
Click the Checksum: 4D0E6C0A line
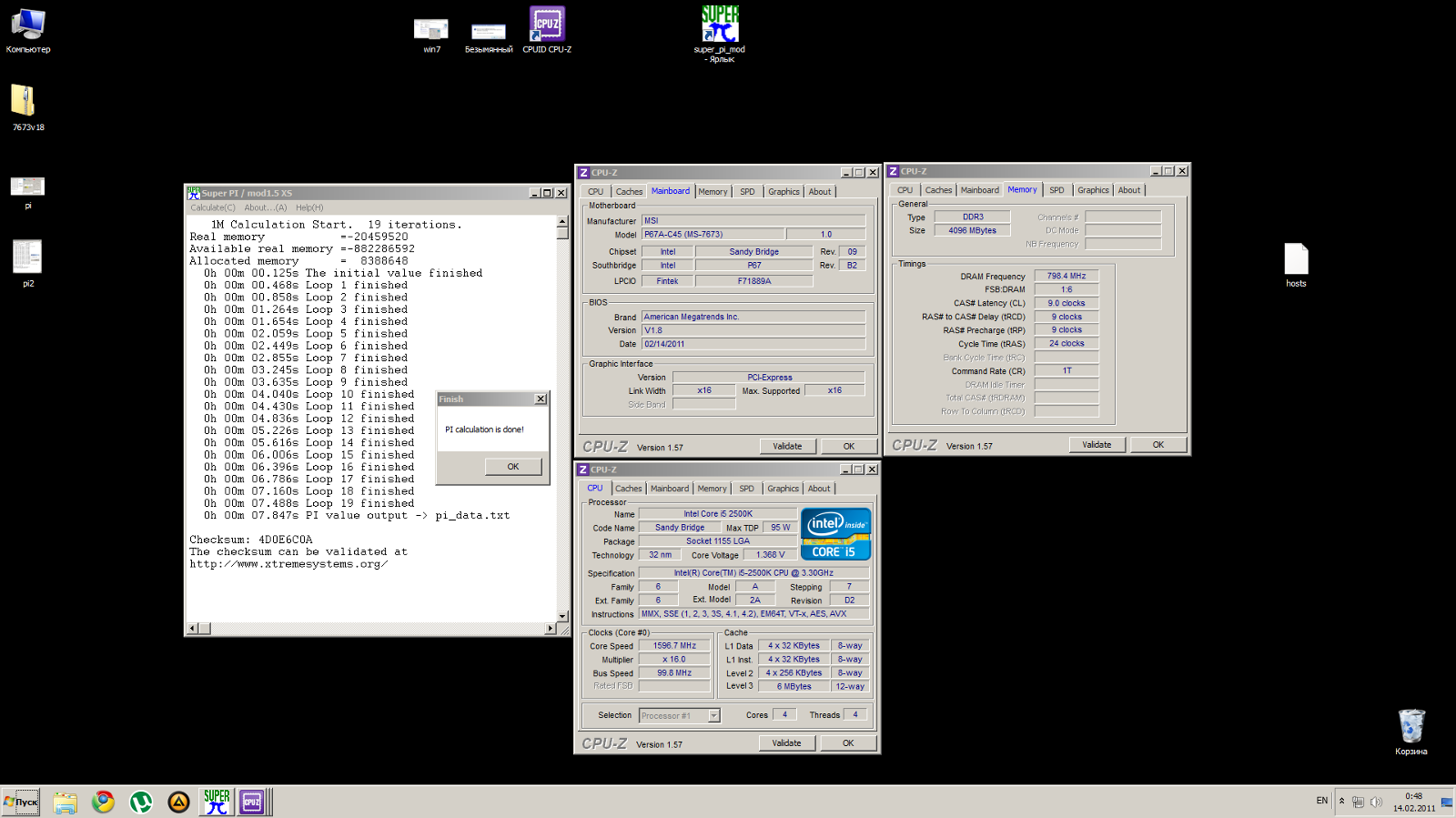point(251,540)
